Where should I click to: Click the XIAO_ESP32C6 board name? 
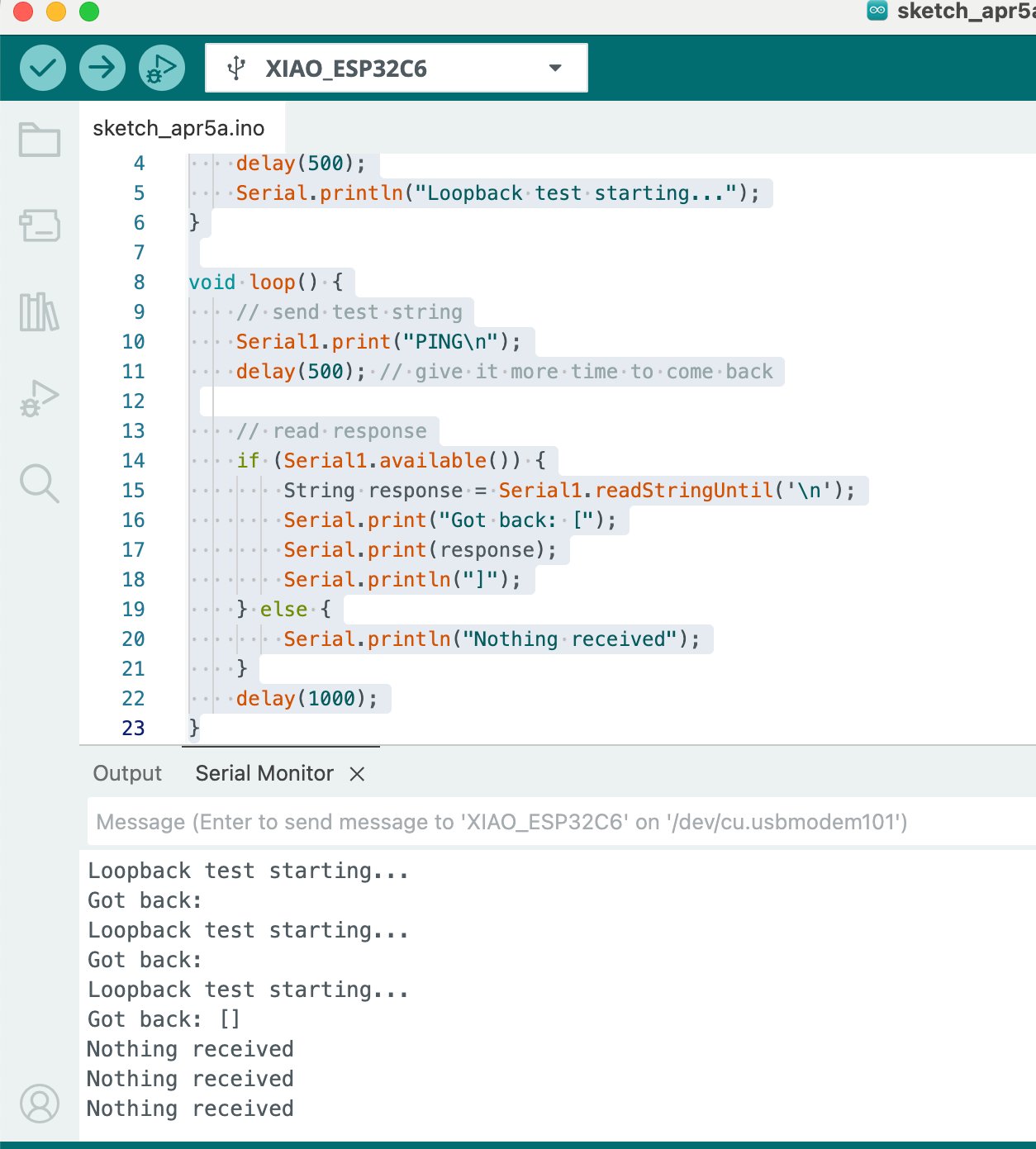(x=346, y=69)
